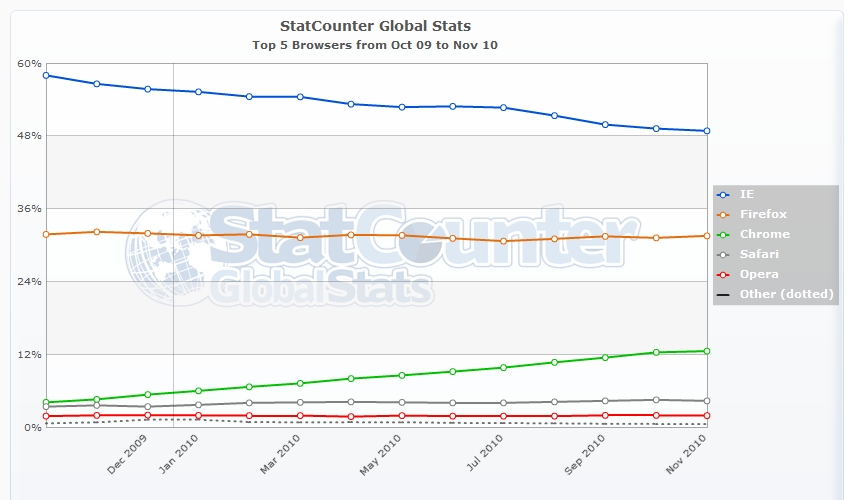
Task: Click the 'Safari' legend label text
Action: [759, 254]
